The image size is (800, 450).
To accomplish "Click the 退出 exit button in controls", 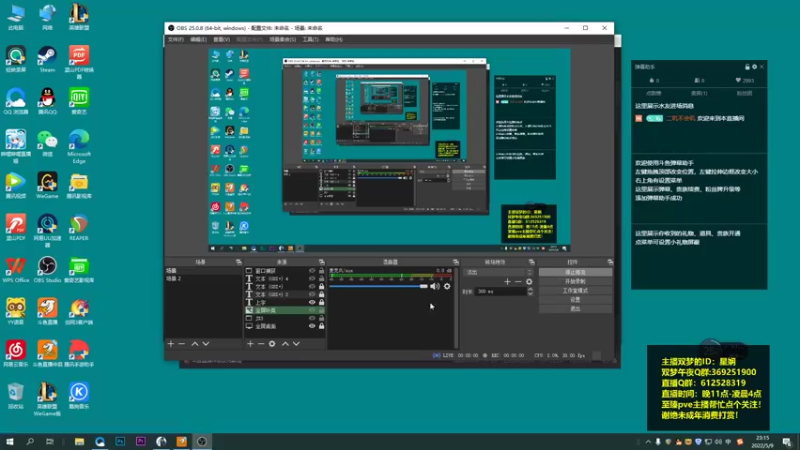I will 575,309.
